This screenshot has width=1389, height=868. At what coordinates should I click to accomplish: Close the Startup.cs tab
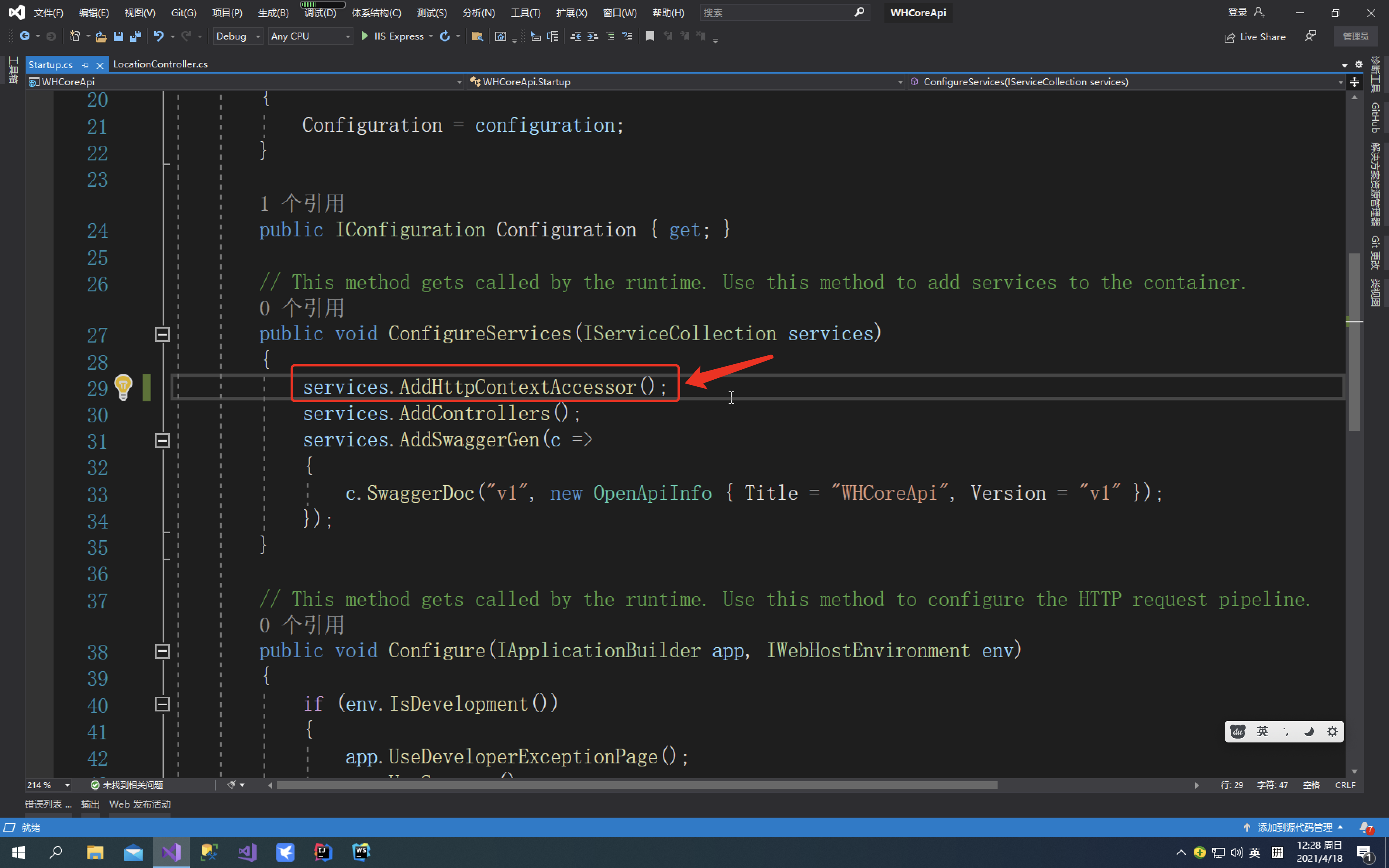(x=100, y=65)
